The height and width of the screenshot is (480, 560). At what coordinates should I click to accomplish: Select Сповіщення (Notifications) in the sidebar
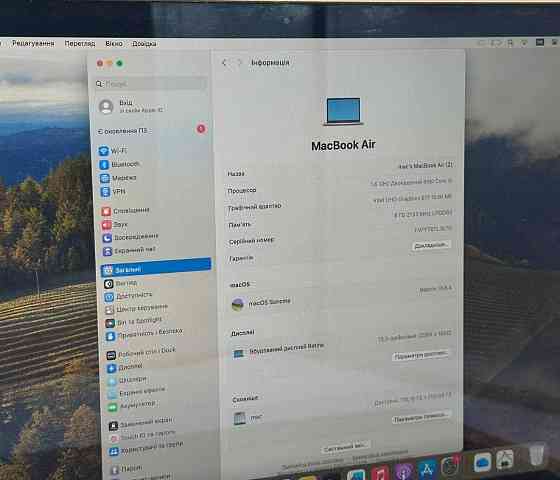click(125, 211)
